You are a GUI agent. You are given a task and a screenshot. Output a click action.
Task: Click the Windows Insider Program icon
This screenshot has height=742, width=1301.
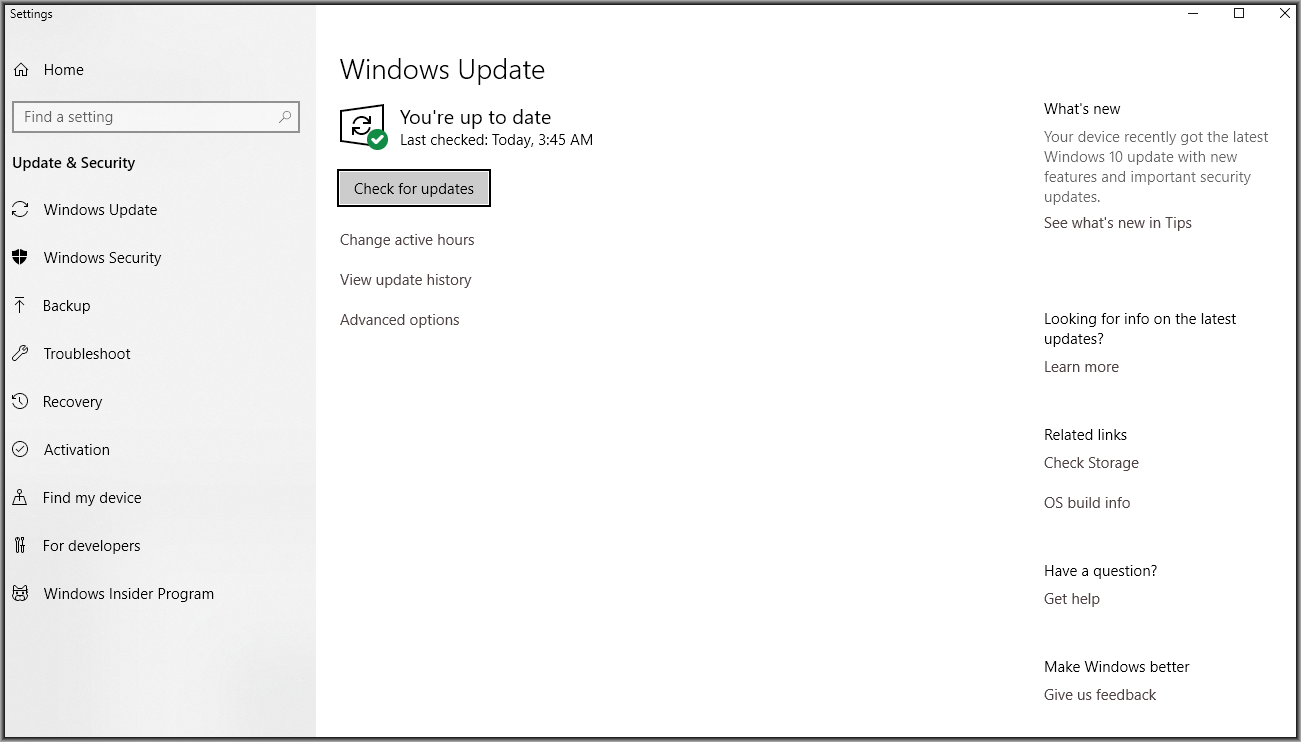[x=20, y=594]
